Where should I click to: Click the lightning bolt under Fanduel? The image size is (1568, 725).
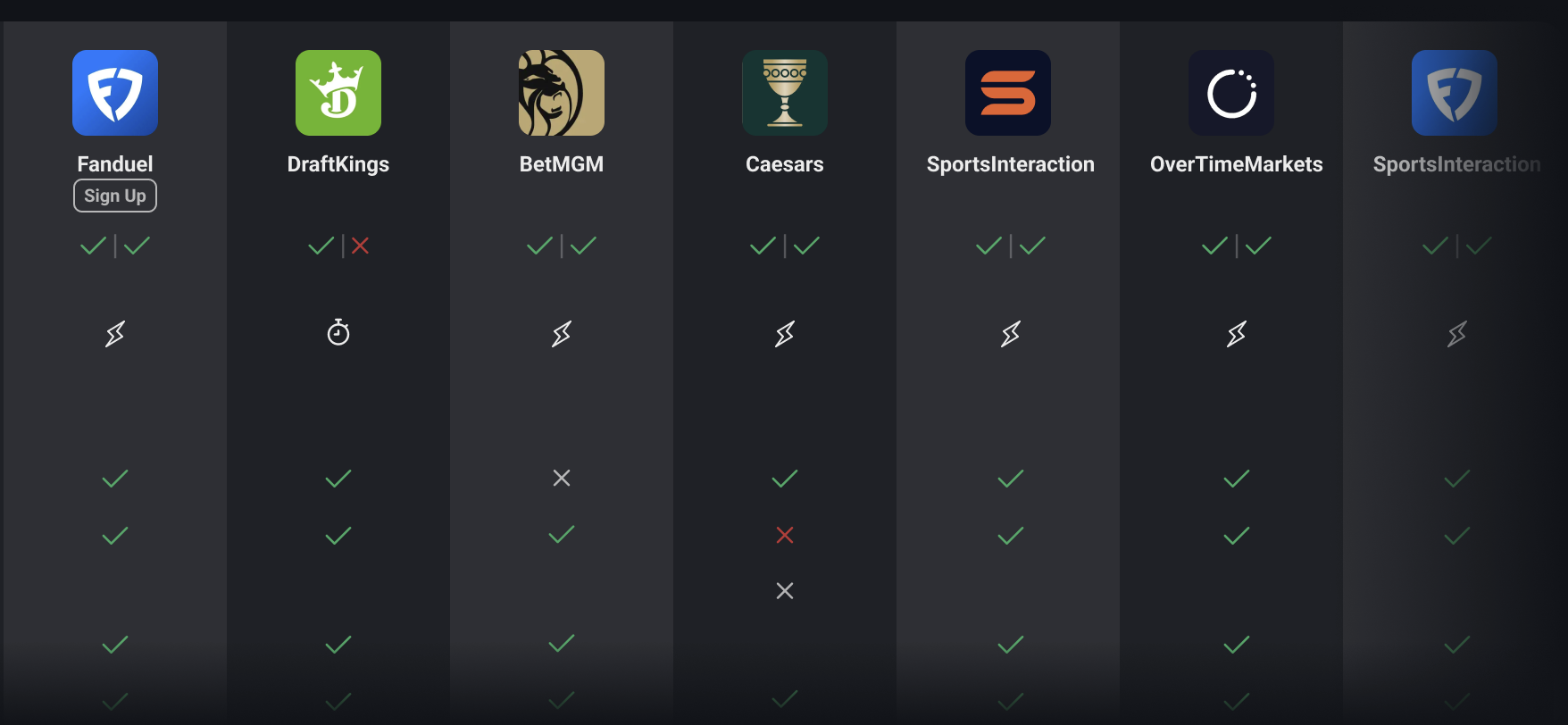point(114,334)
